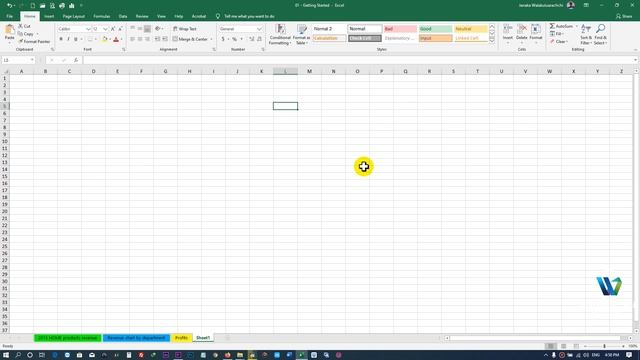The image size is (640, 360).
Task: Increase the cell indent
Action: 164,39
